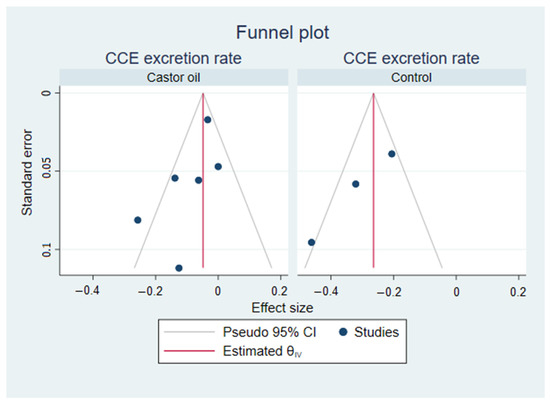Click the leftmost study dot in Castor oil panel

[x=138, y=220]
